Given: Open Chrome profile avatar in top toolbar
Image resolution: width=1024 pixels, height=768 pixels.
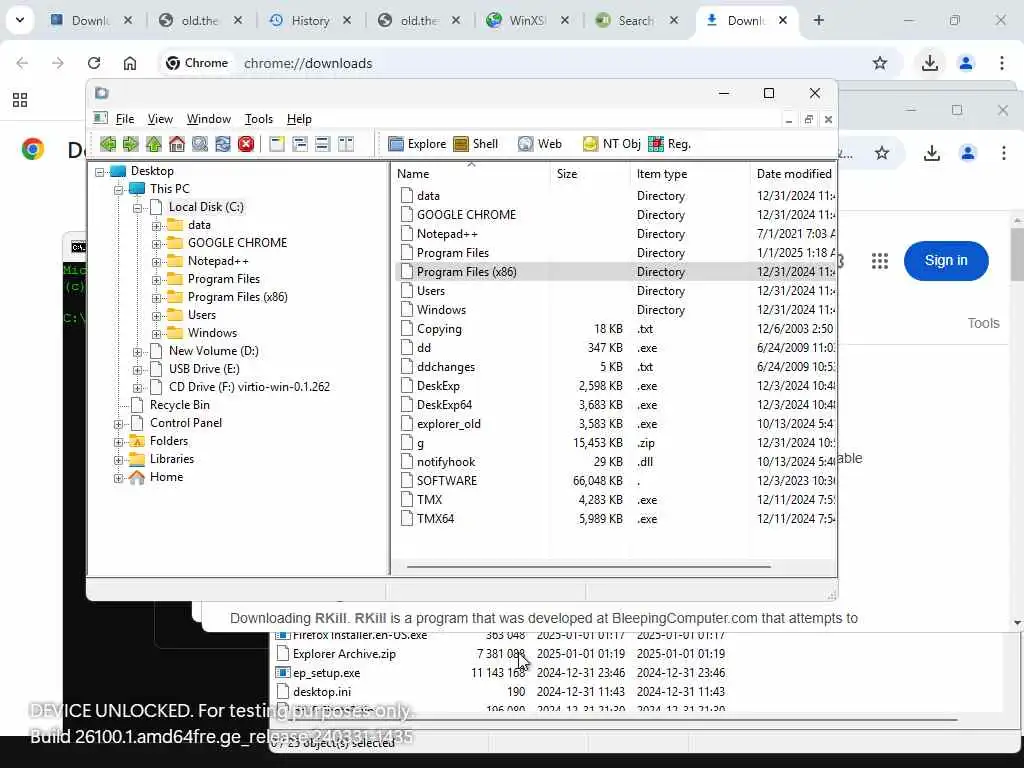Looking at the screenshot, I should coord(966,63).
